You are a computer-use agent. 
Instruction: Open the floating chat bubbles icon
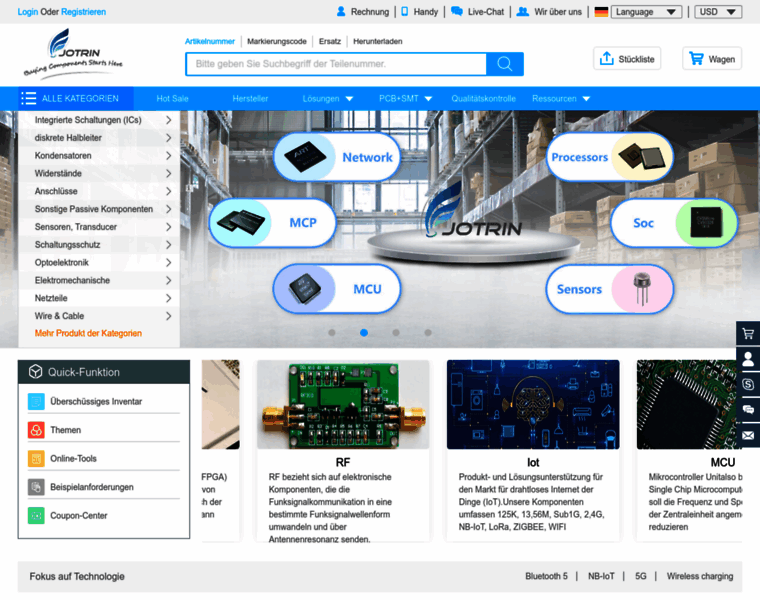[748, 410]
